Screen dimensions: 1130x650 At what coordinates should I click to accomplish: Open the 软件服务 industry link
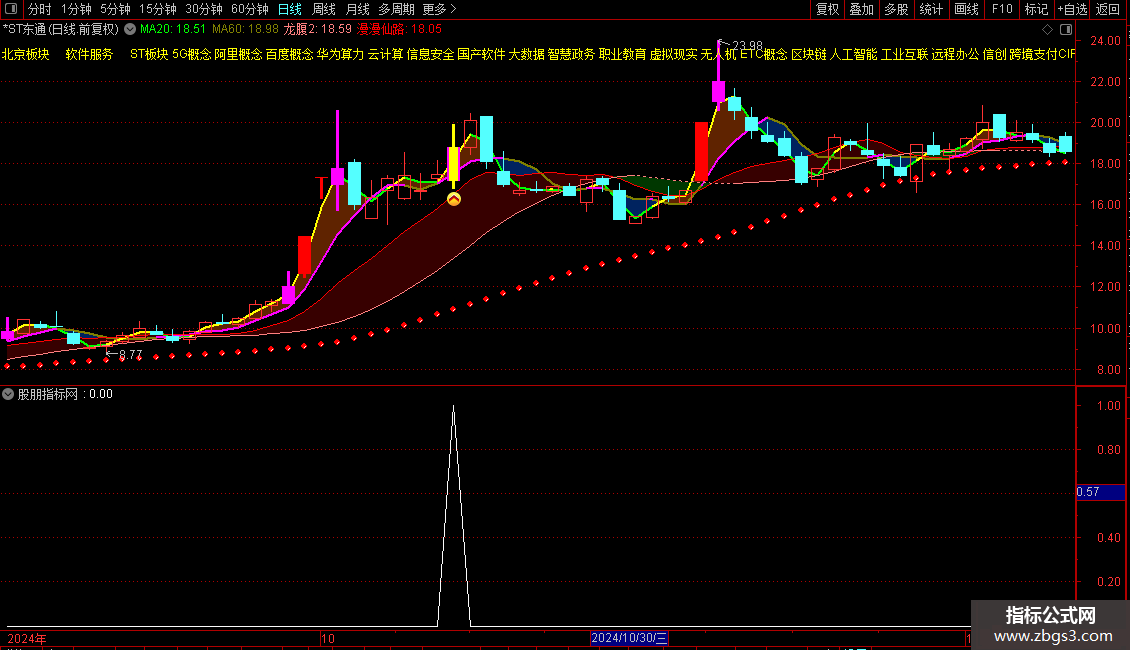[89, 54]
